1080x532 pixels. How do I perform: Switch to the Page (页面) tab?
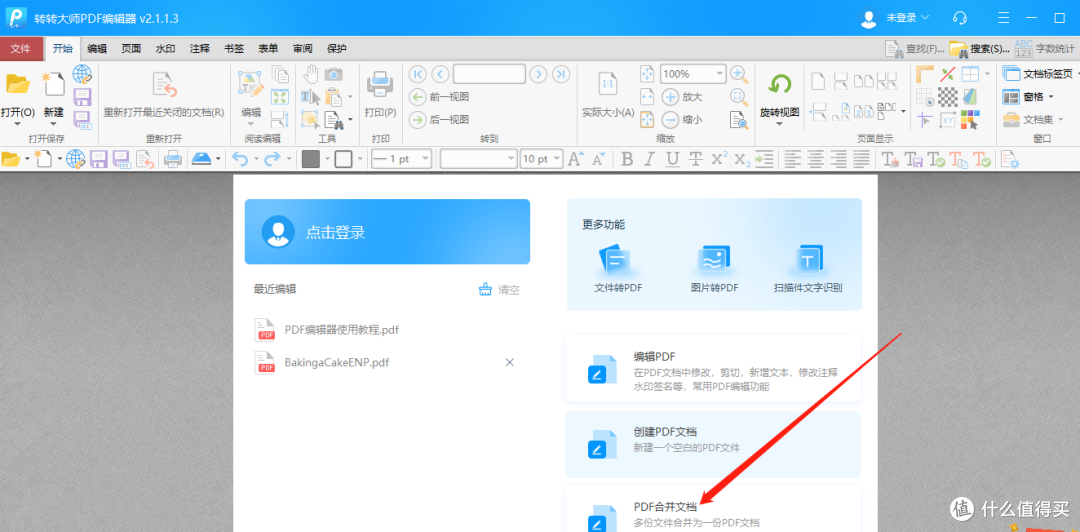click(131, 48)
